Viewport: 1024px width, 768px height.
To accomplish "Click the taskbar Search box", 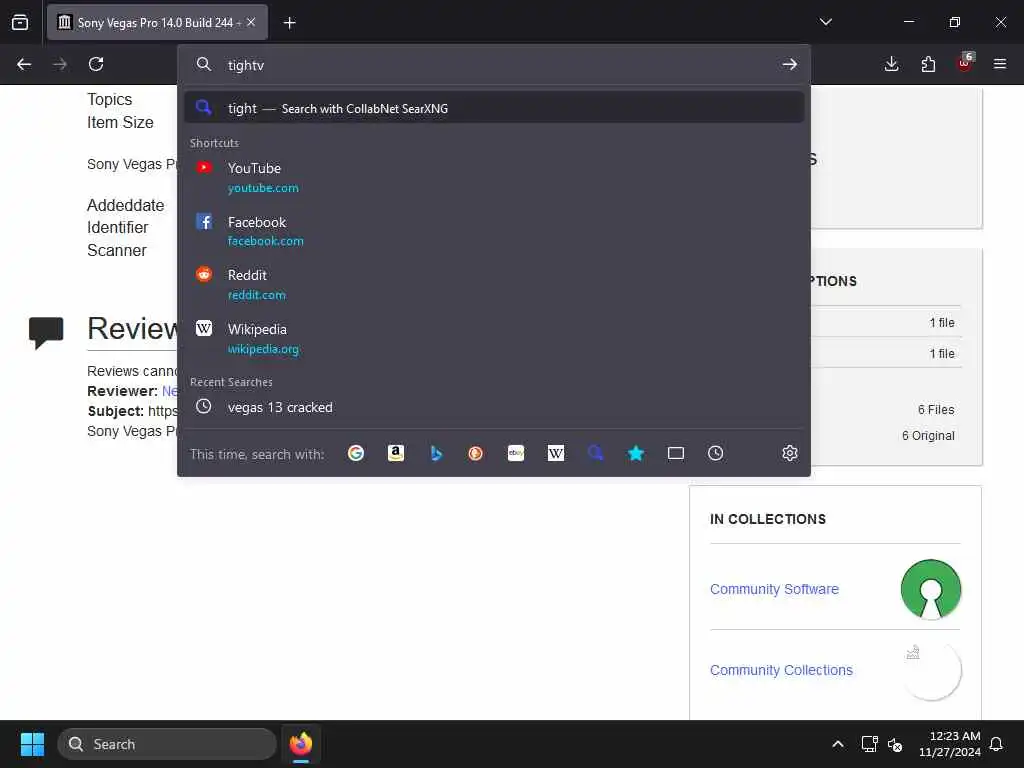I will coord(167,744).
